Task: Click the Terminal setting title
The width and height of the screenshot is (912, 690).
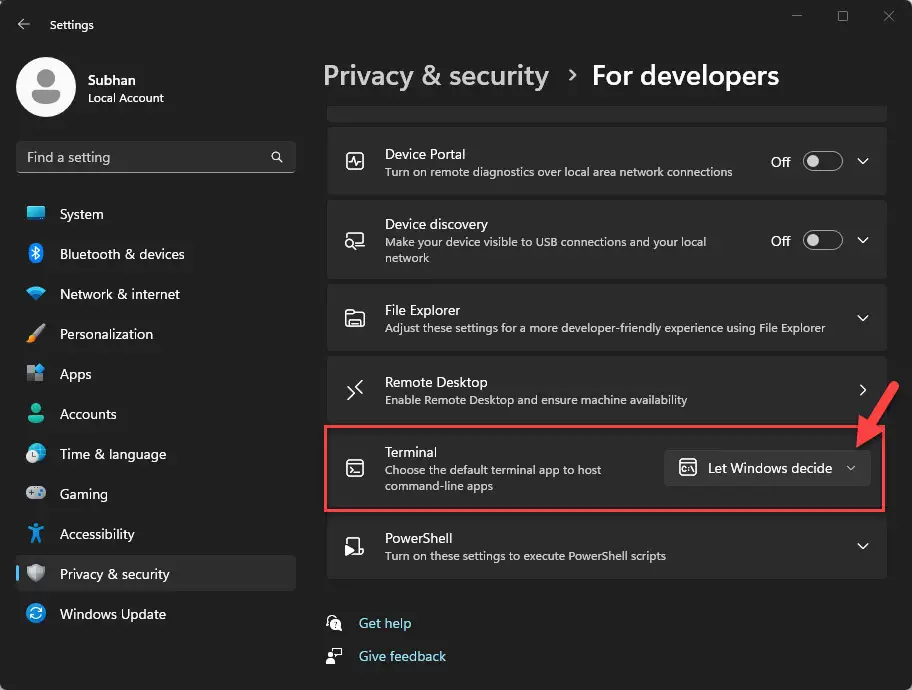Action: tap(411, 452)
